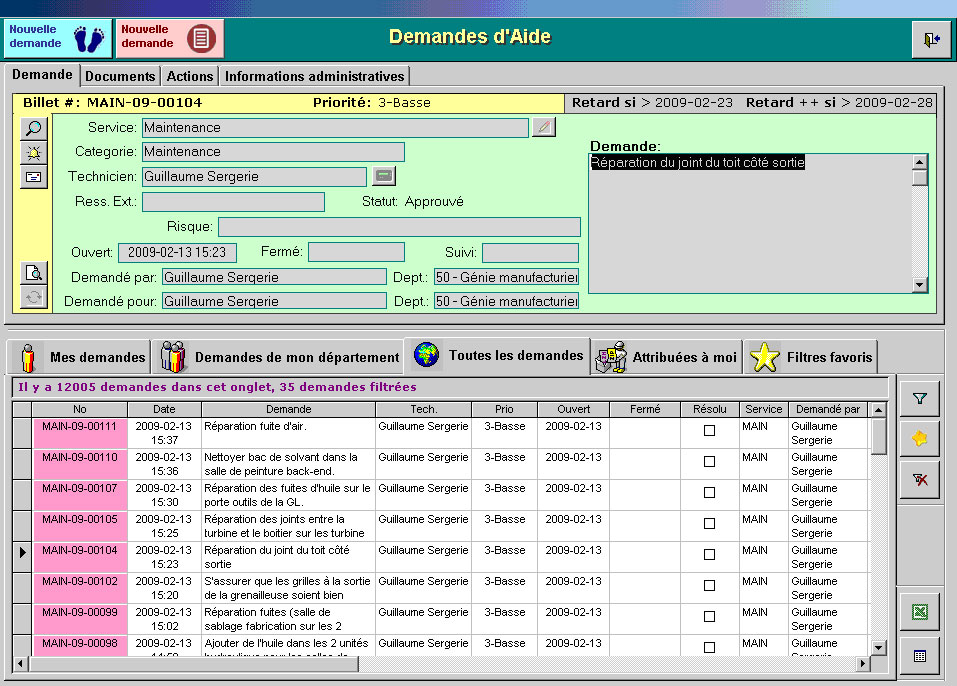957x686 pixels.
Task: Click the pencil edit icon beside Service
Action: (544, 127)
